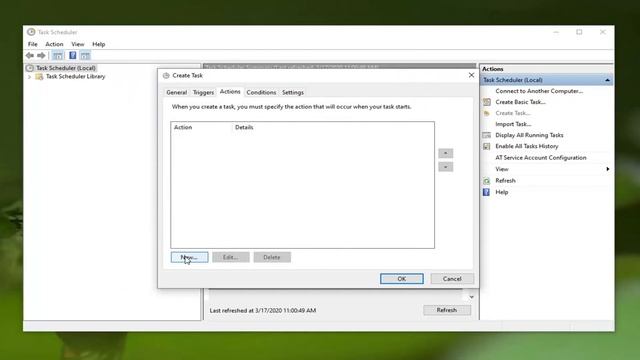Move action down with the down arrow button
Image resolution: width=640 pixels, height=360 pixels.
click(445, 167)
